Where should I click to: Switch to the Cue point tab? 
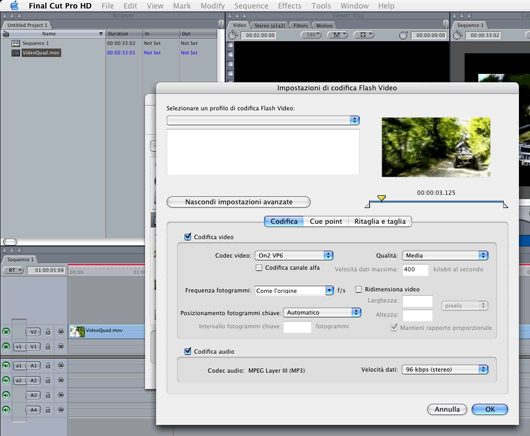(x=326, y=221)
